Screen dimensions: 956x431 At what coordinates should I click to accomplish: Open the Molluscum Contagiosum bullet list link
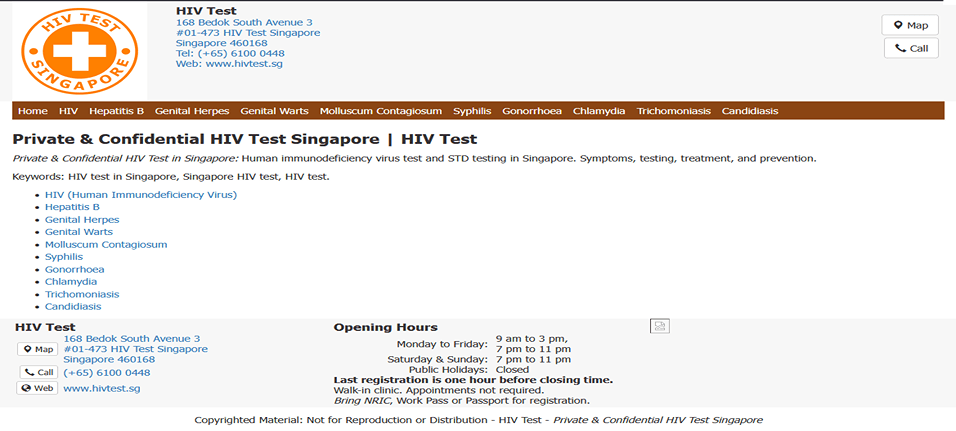106,244
